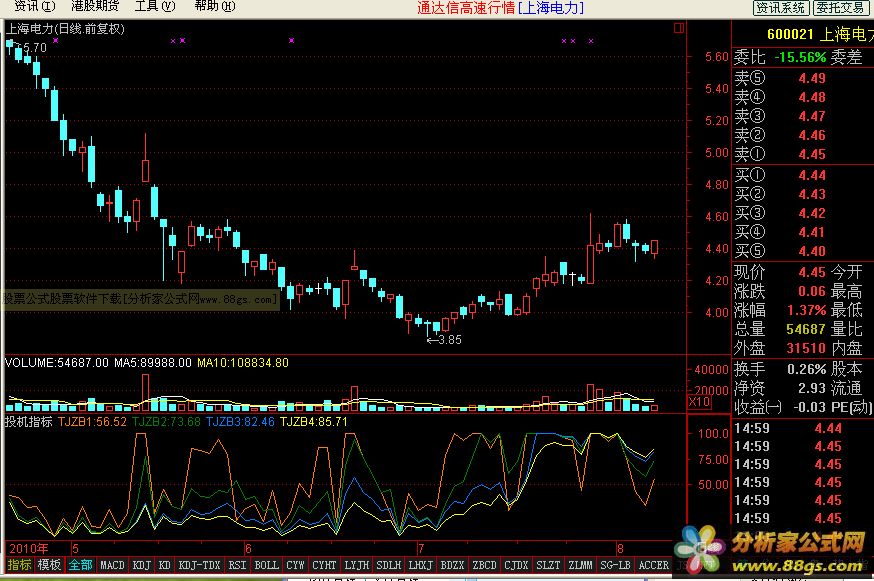The image size is (874, 581).
Task: Switch to the ZLMM indicator tab
Action: point(580,565)
